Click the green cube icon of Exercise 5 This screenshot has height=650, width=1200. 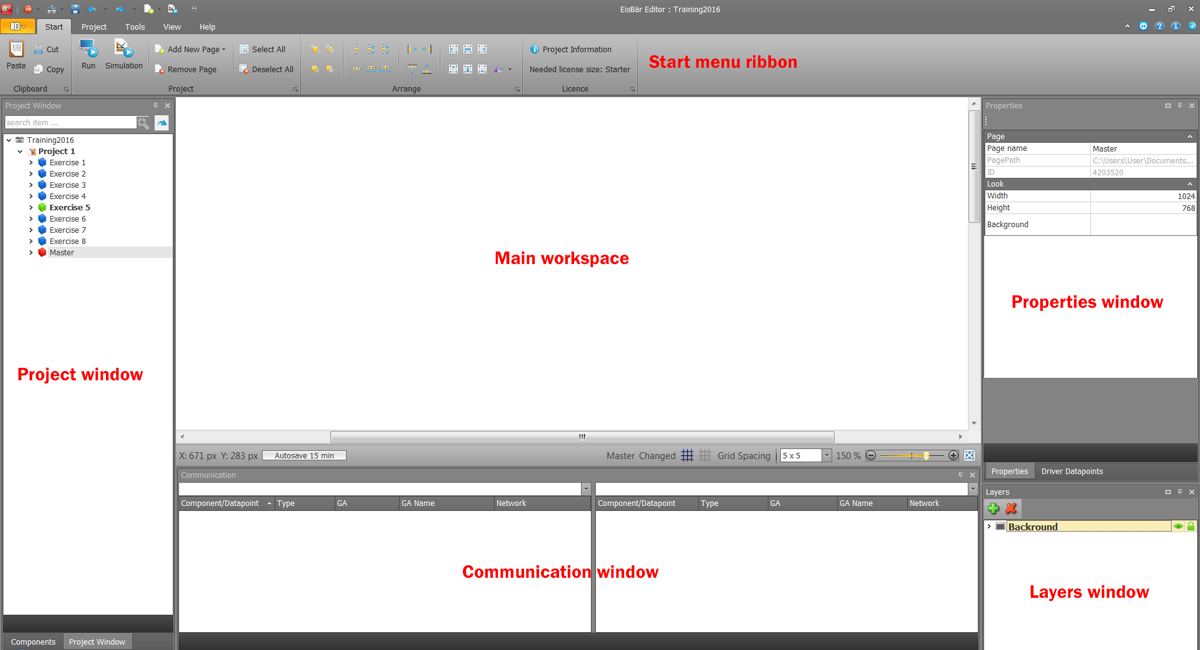pos(42,208)
